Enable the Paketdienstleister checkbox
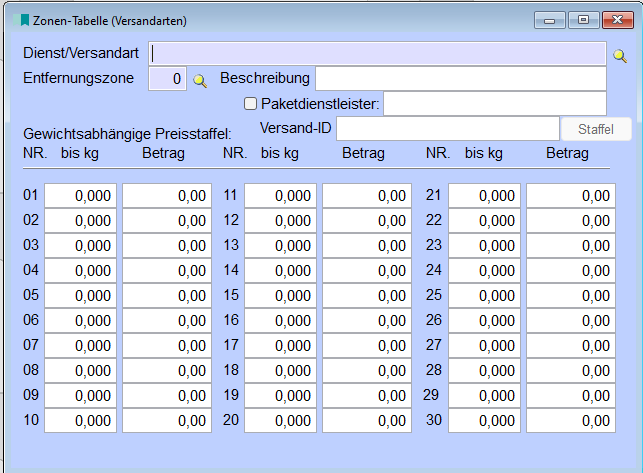 [251, 103]
